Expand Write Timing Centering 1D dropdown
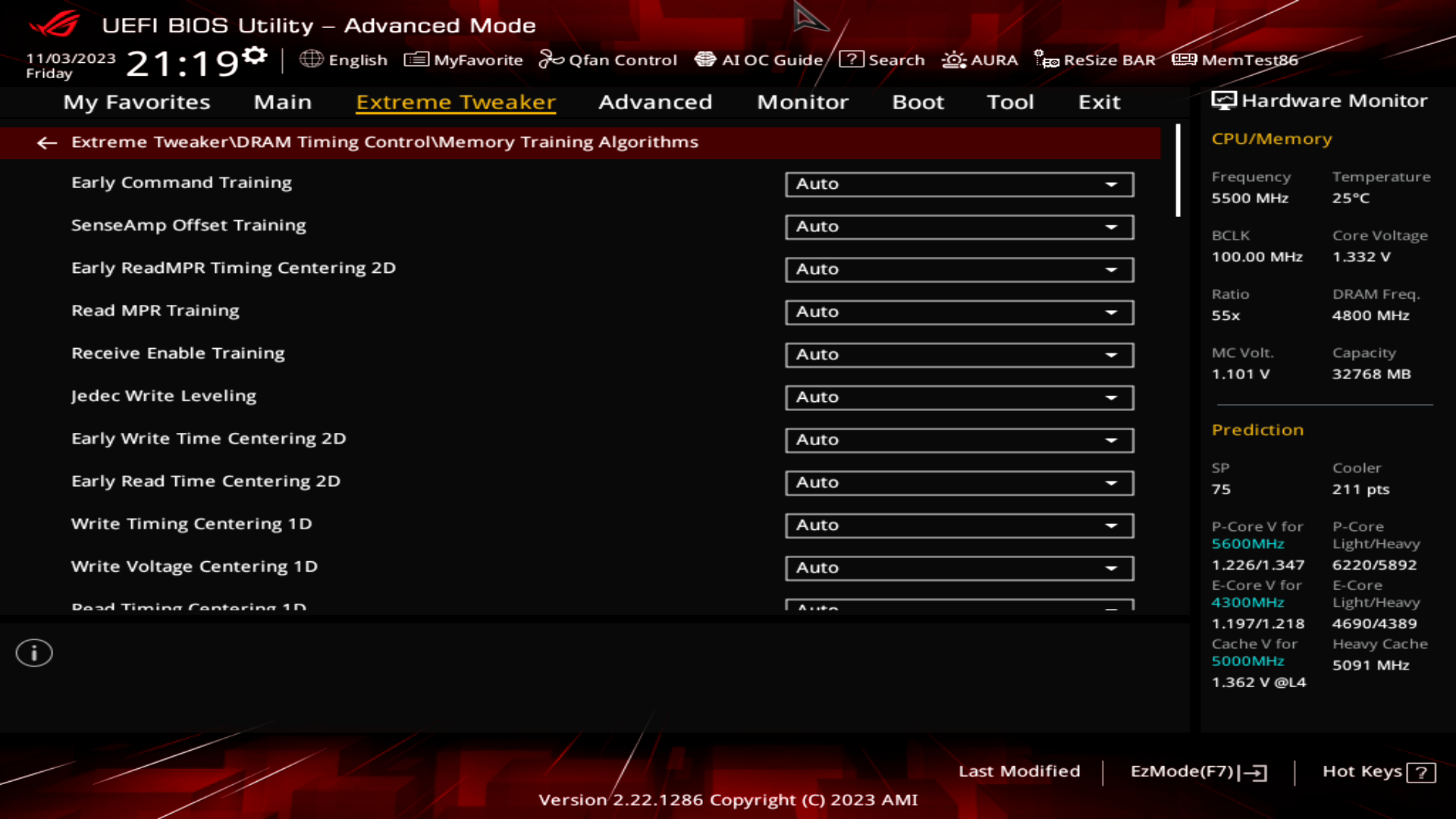 coord(1112,524)
